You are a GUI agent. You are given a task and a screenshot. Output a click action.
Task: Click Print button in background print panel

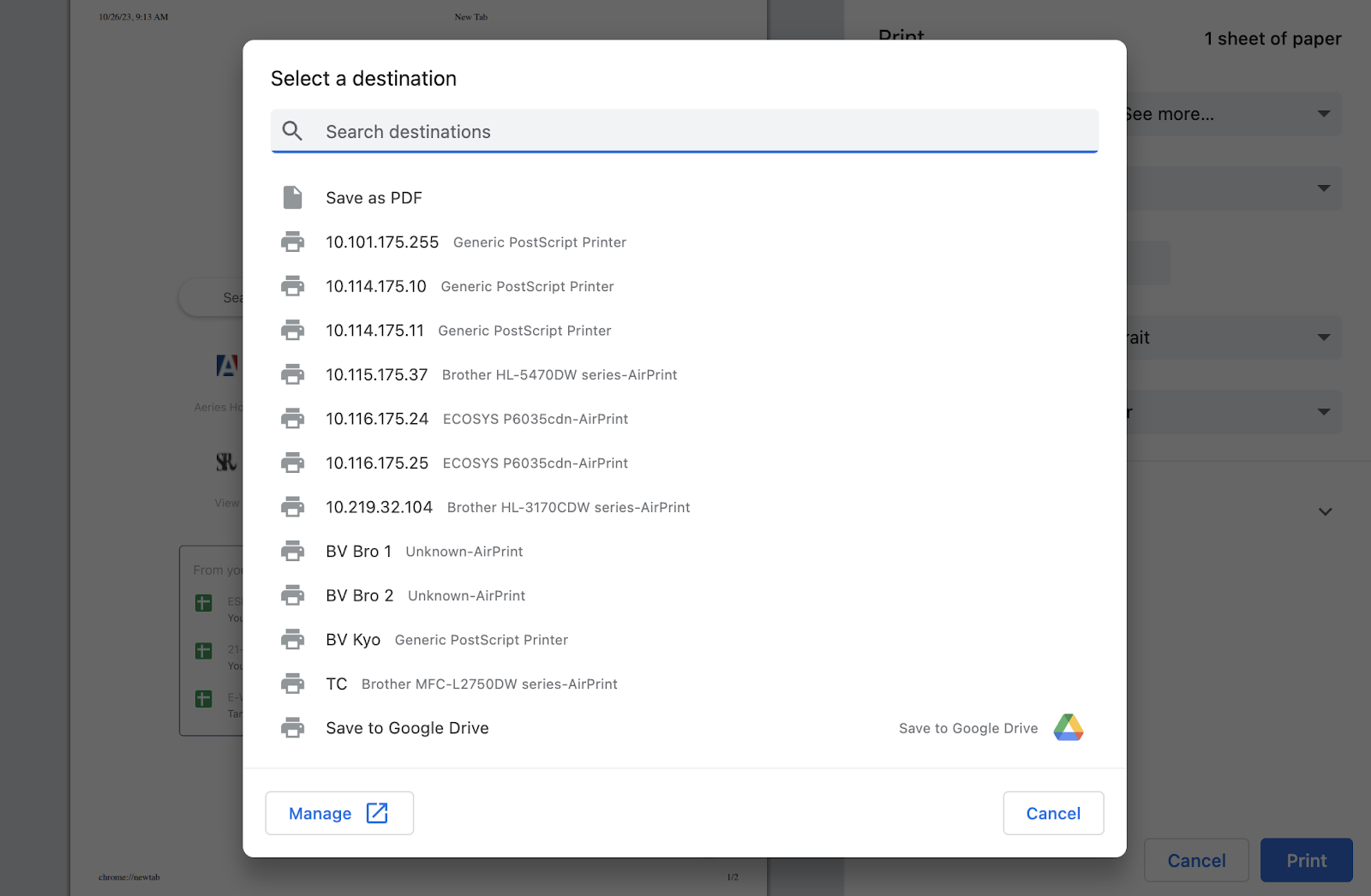click(1306, 860)
